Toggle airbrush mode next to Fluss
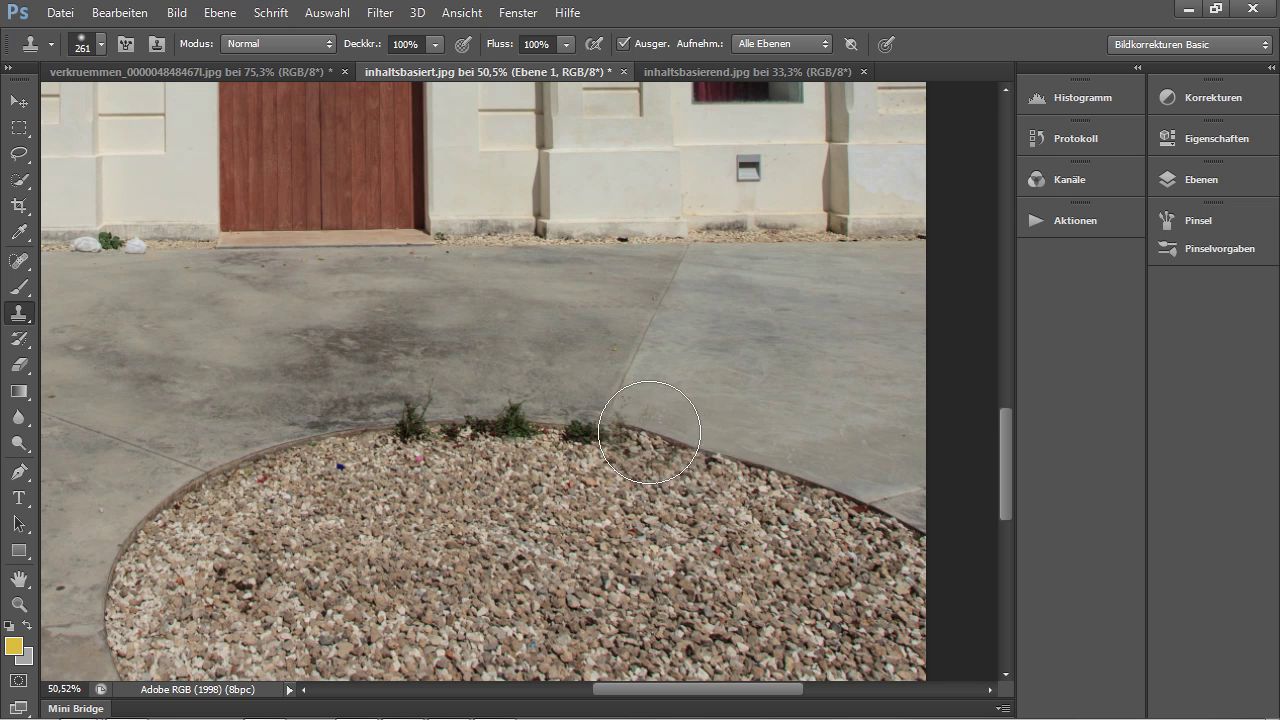 click(x=594, y=44)
